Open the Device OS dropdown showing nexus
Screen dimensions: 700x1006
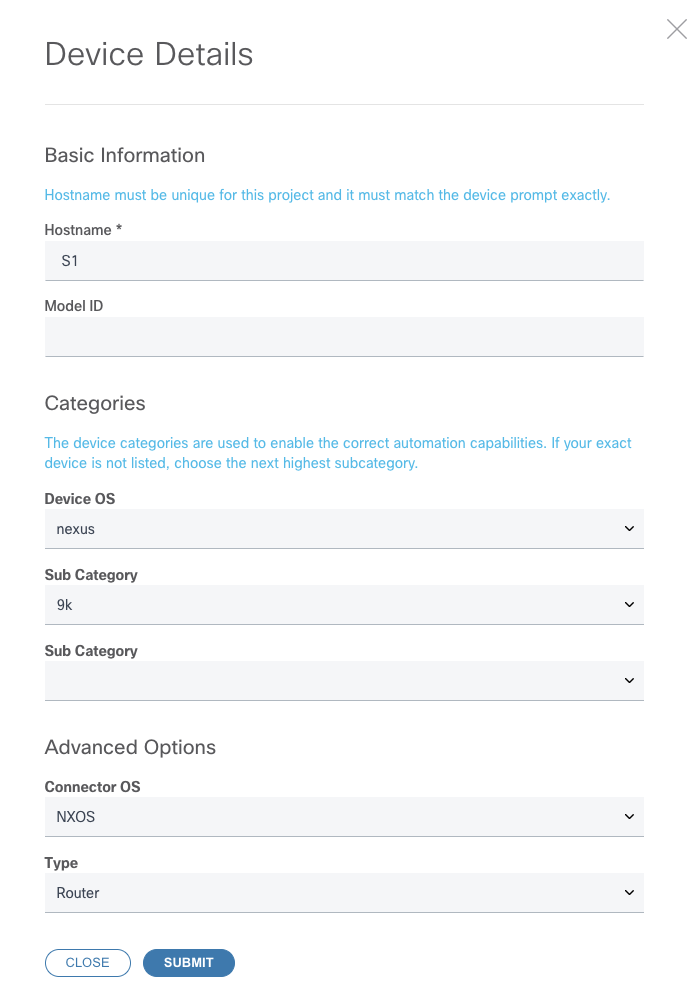(x=330, y=529)
